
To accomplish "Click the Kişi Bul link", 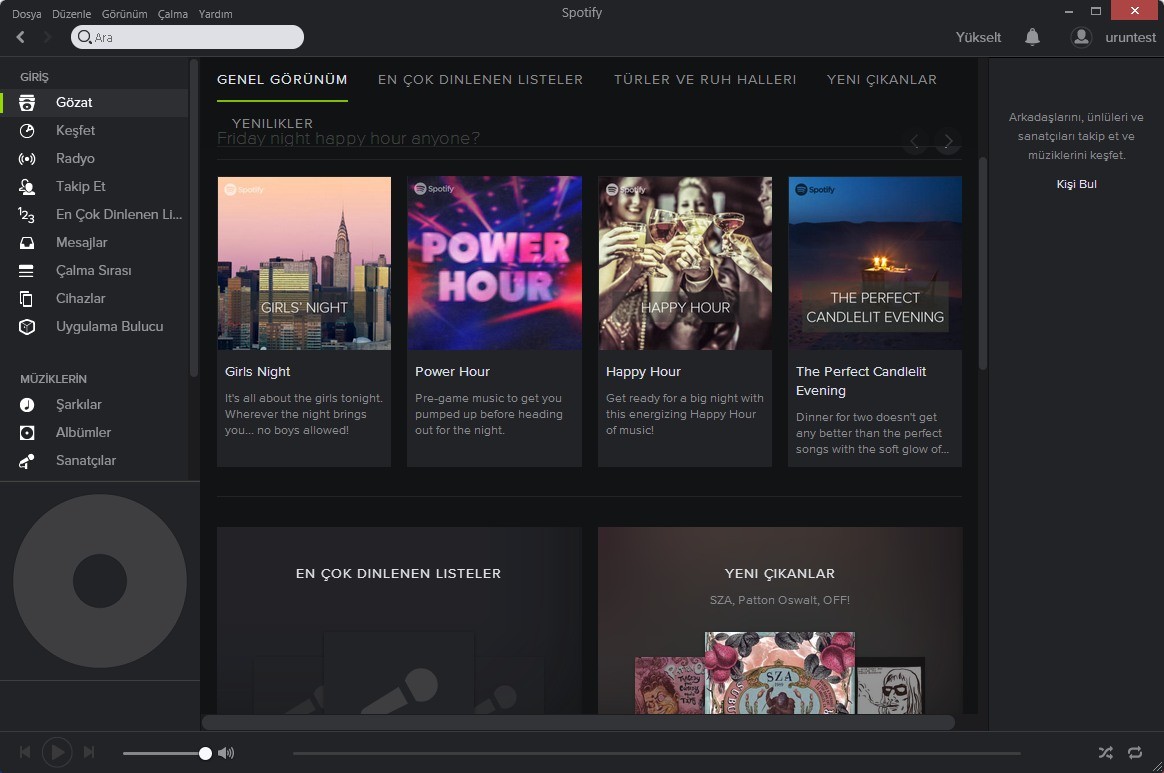I will click(x=1076, y=184).
